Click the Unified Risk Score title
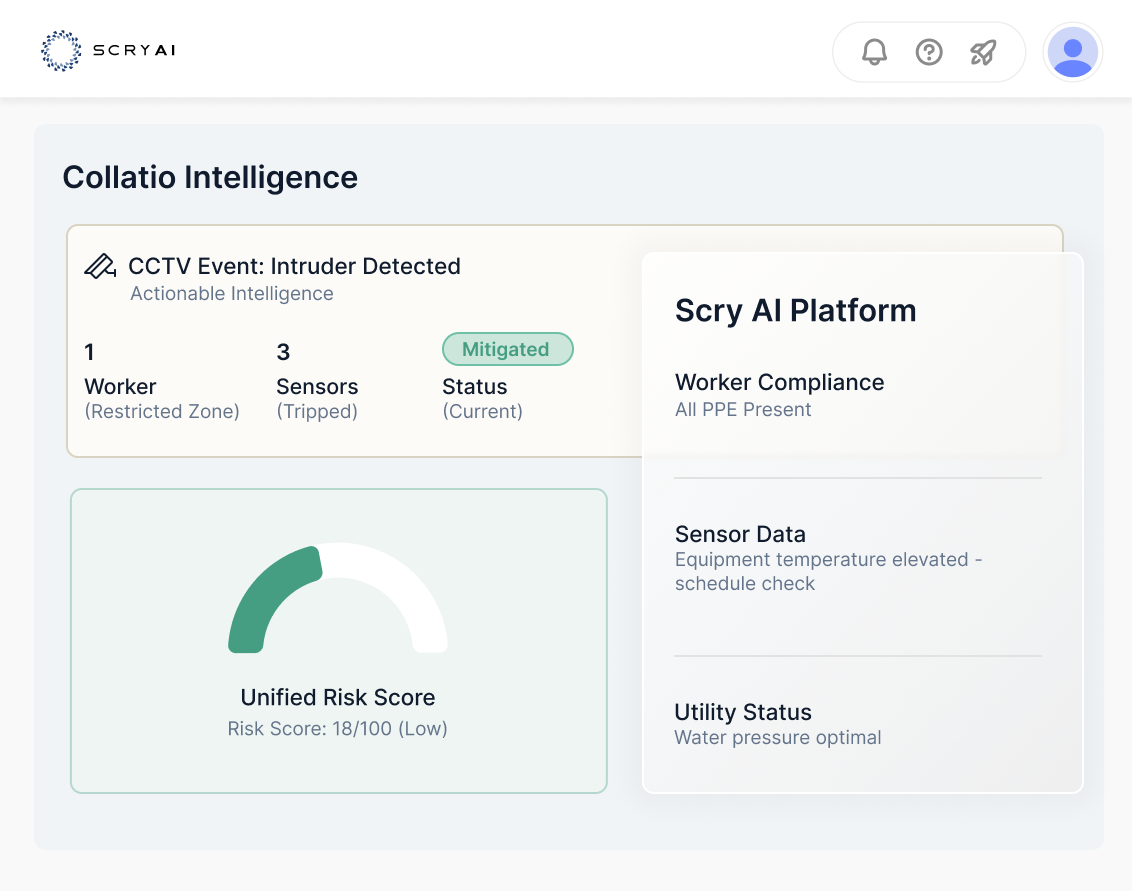Image resolution: width=1132 pixels, height=892 pixels. 338,697
